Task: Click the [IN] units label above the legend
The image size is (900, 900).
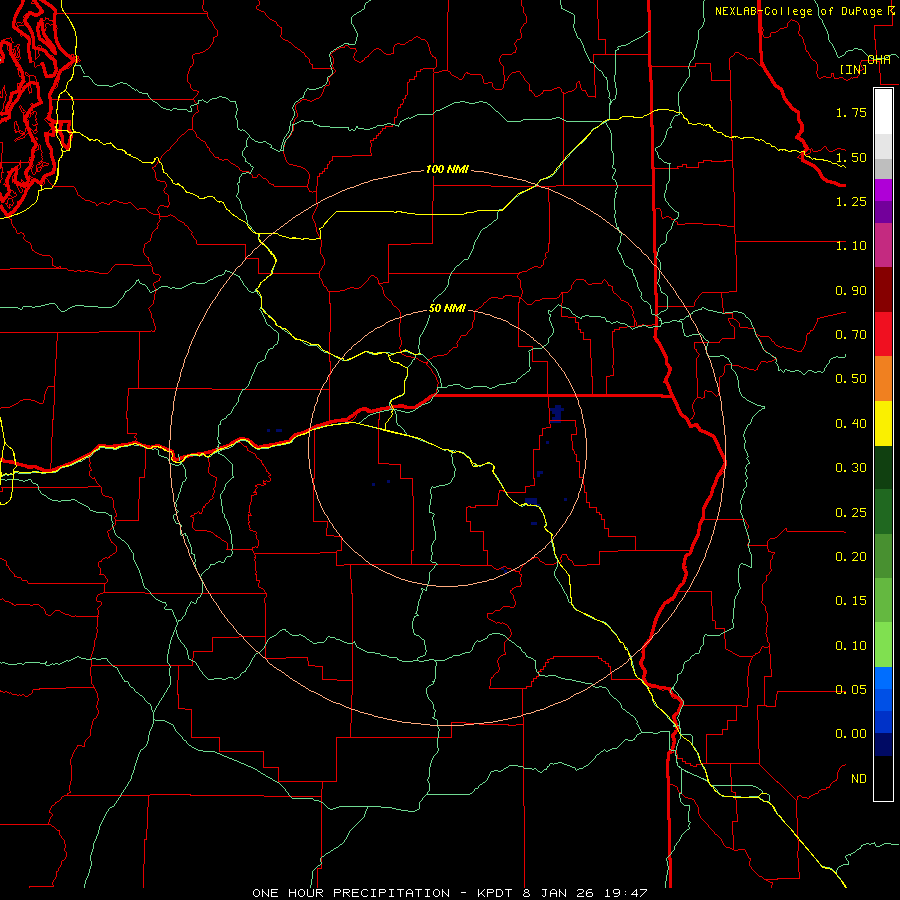Action: (853, 69)
